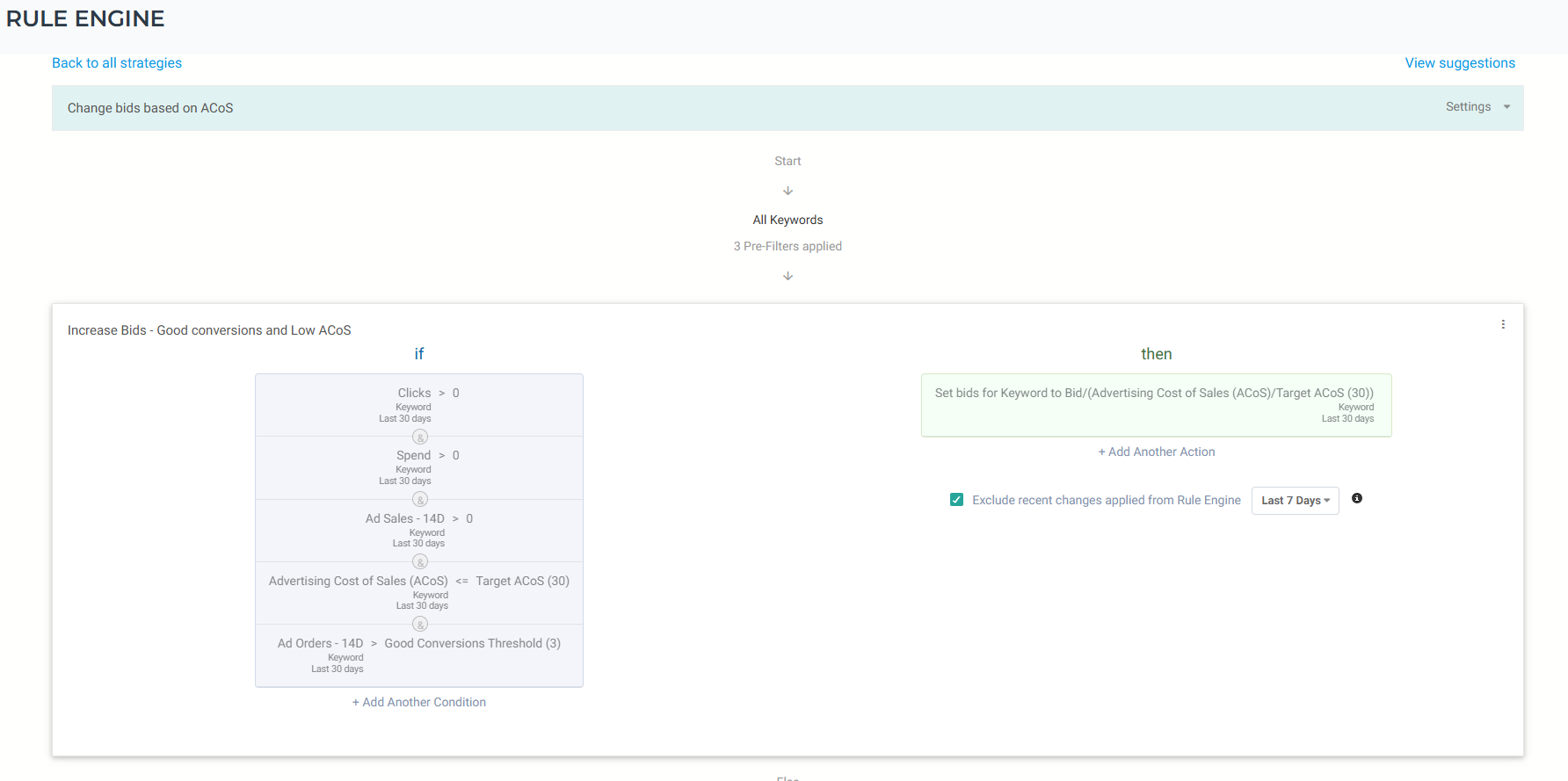1568x781 pixels.
Task: Edit the Spend > 0 condition
Action: coord(419,467)
